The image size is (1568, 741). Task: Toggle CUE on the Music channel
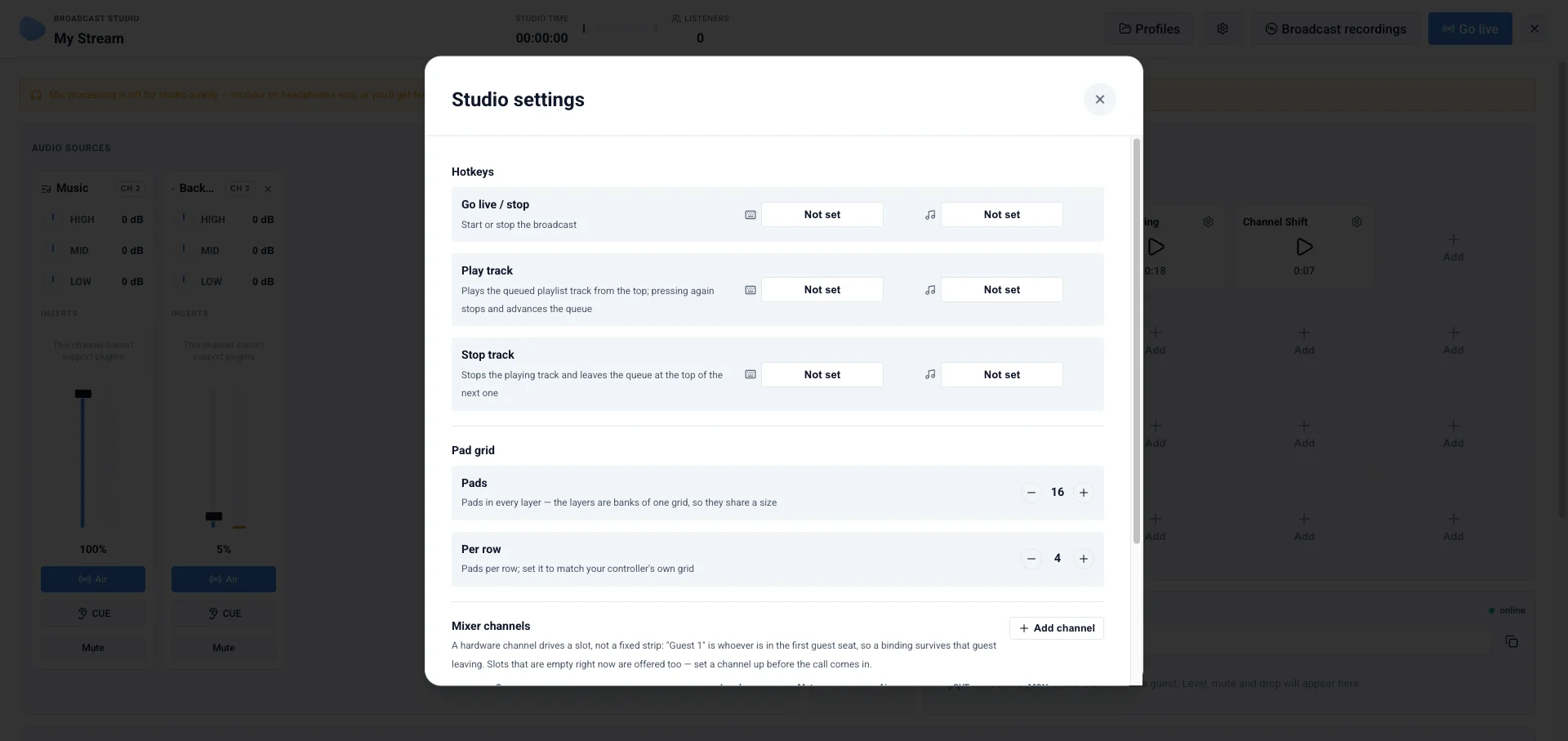point(93,614)
